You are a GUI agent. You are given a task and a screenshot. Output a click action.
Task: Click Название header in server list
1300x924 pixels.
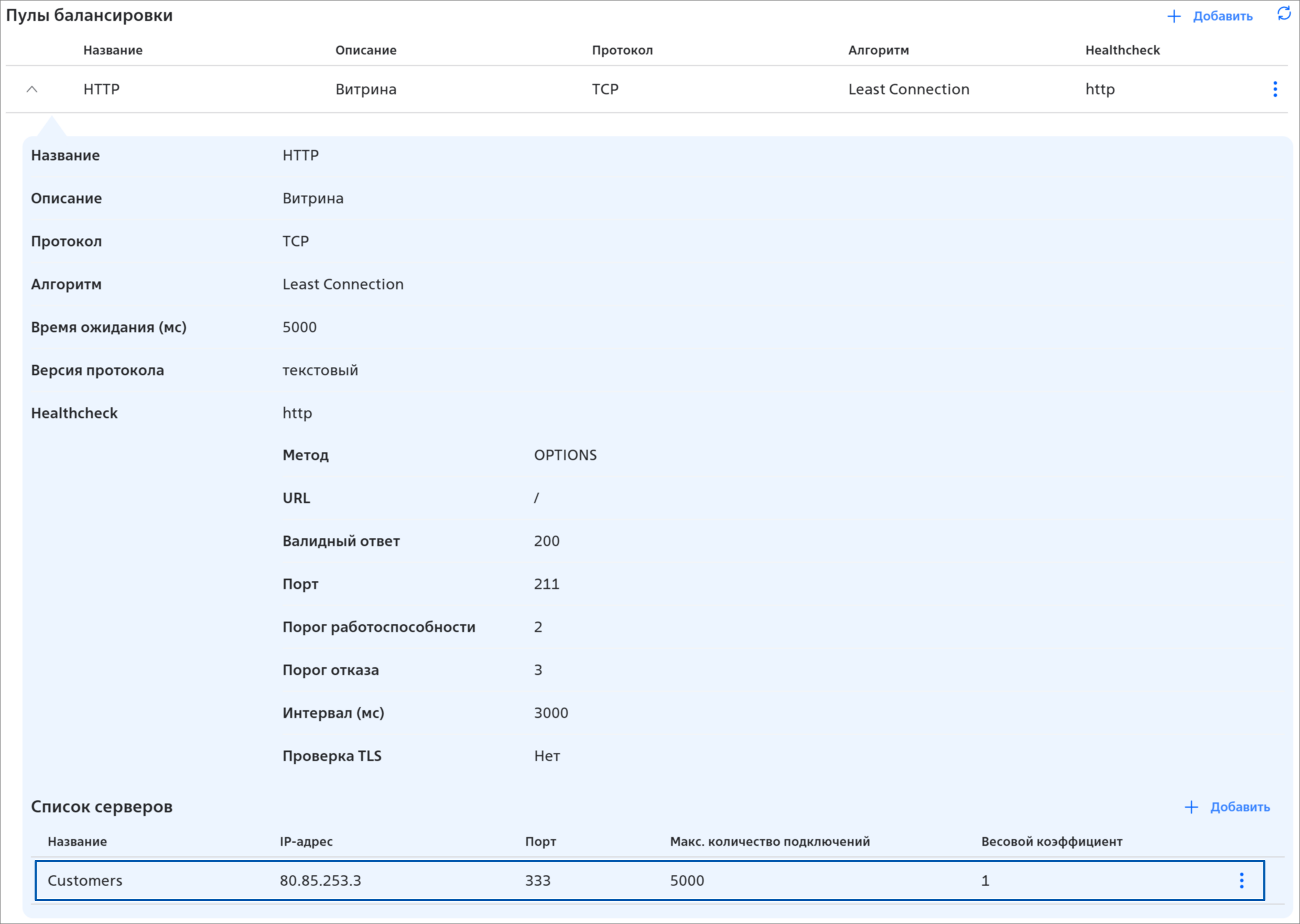(x=78, y=842)
